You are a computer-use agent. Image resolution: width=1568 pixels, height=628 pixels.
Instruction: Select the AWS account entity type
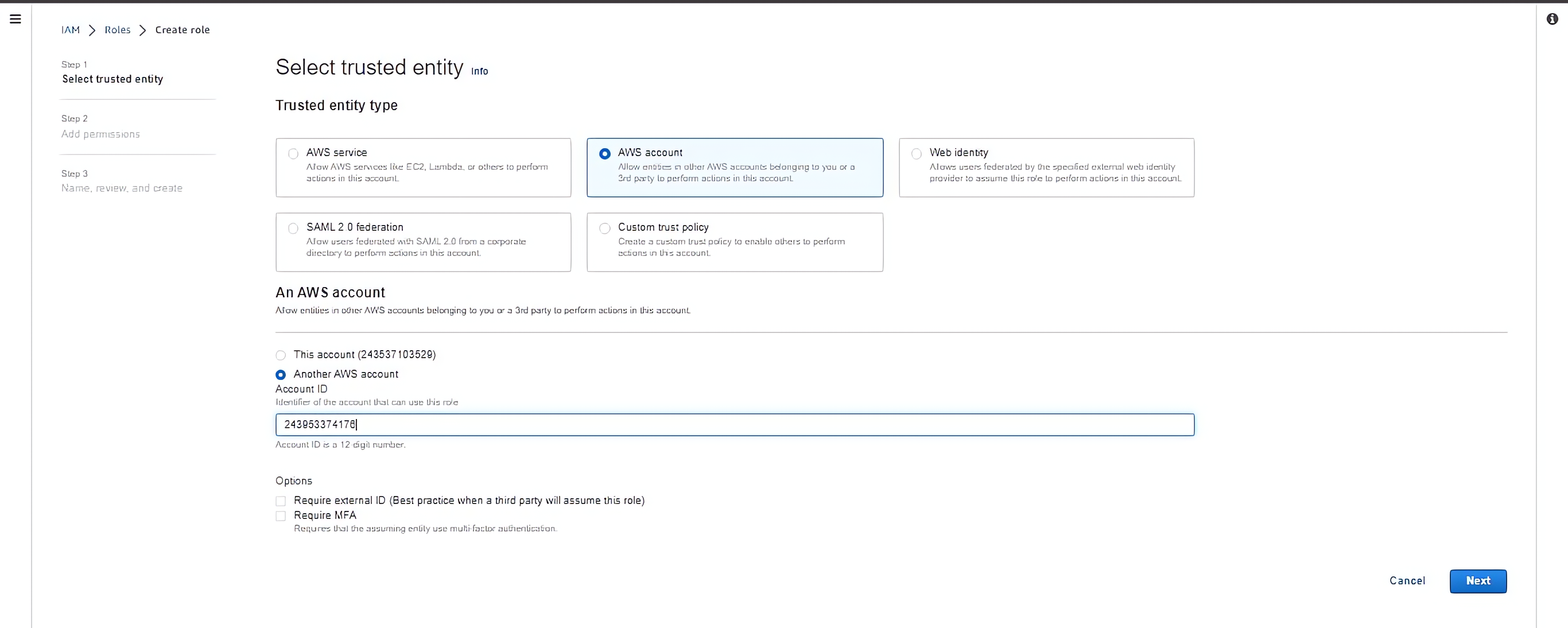604,154
